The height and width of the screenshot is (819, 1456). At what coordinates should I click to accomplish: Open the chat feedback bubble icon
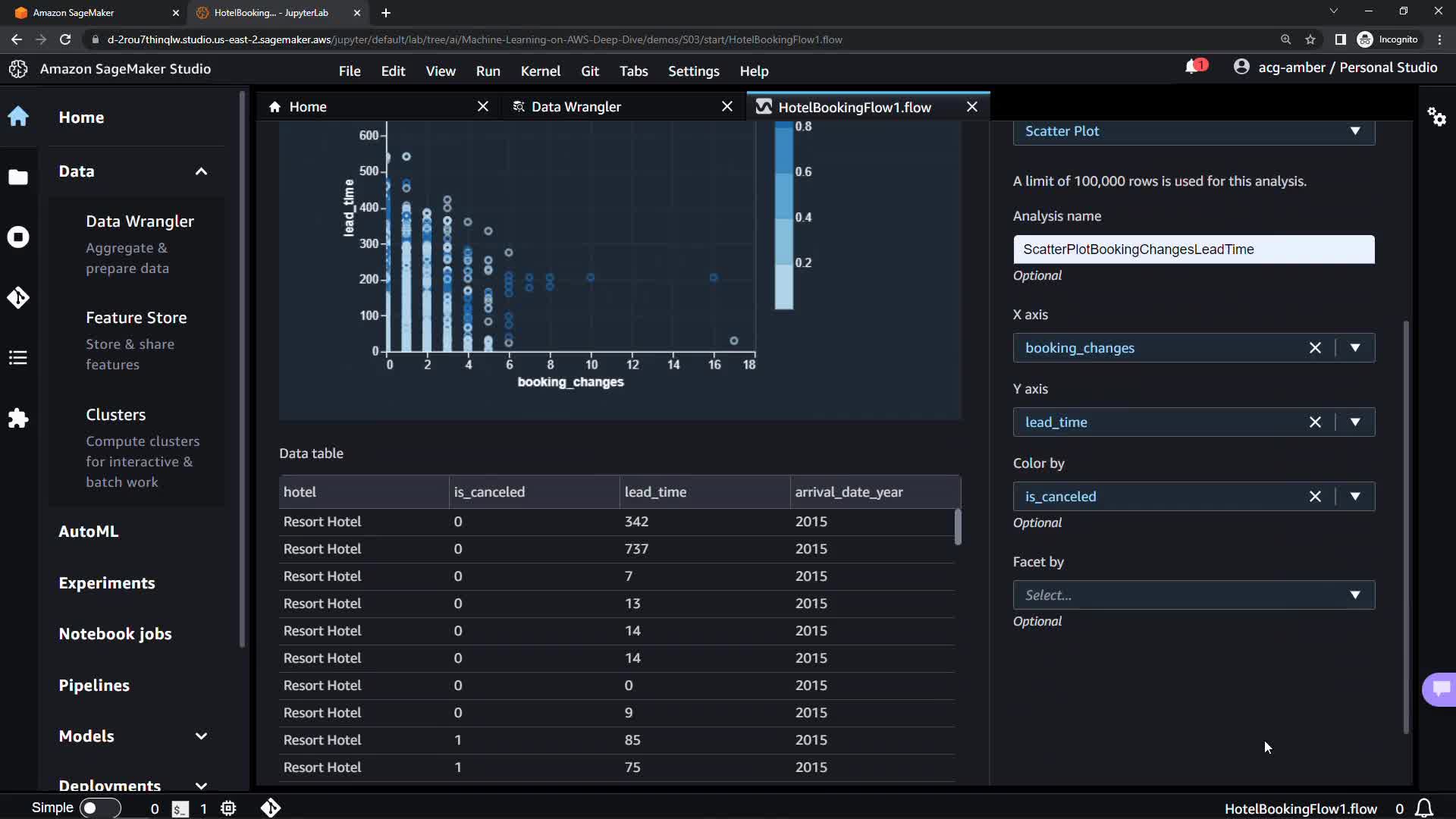(x=1440, y=689)
